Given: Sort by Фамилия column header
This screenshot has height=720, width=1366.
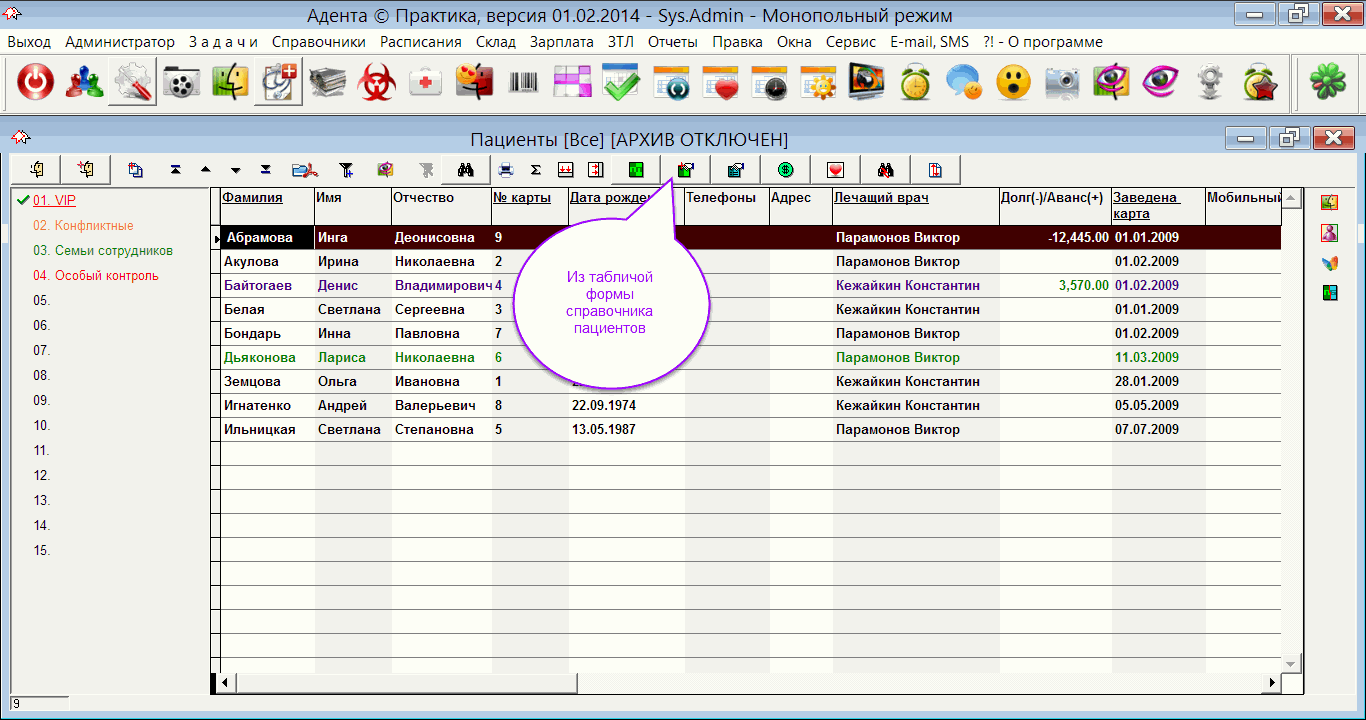Looking at the screenshot, I should click(252, 198).
